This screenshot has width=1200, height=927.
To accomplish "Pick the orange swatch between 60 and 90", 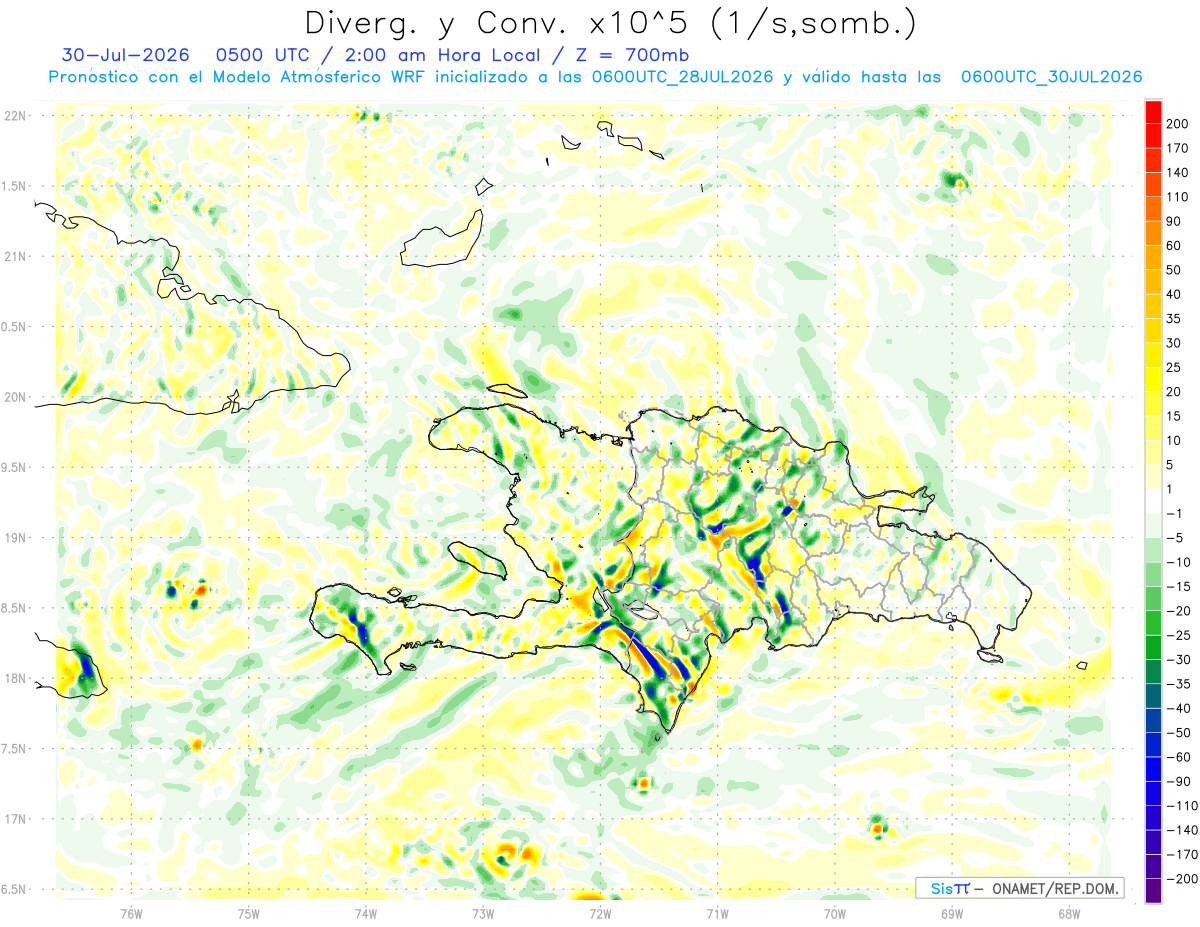I will point(1153,233).
